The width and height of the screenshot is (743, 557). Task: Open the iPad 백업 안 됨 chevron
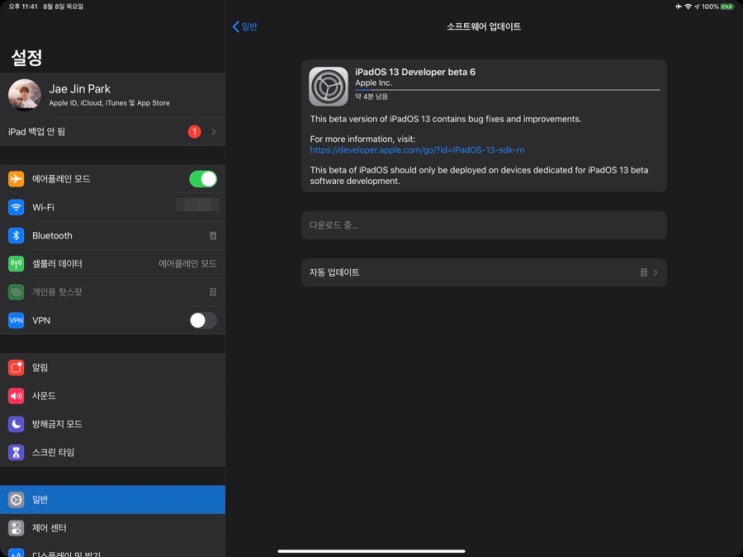click(214, 132)
